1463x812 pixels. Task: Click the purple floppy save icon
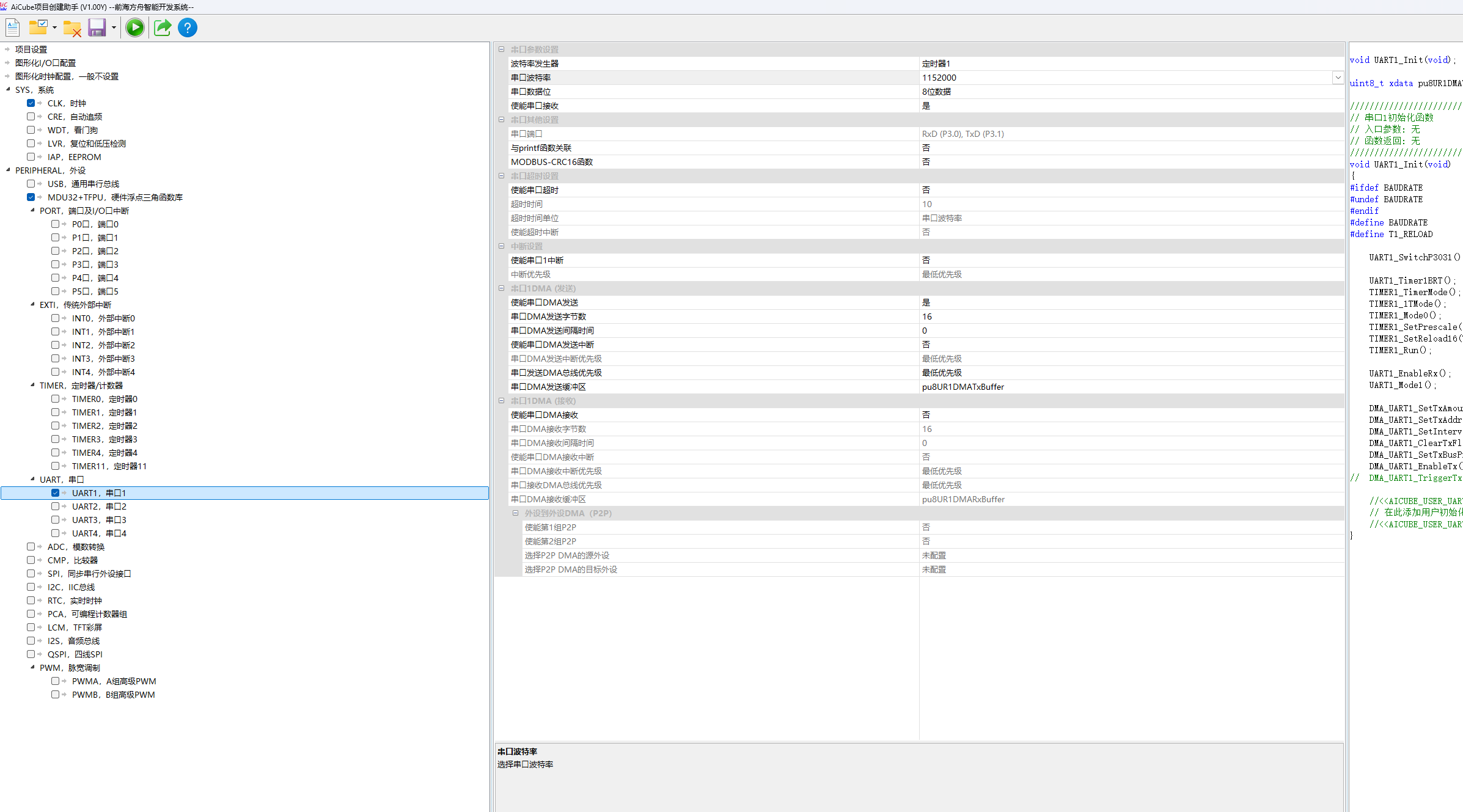point(97,27)
